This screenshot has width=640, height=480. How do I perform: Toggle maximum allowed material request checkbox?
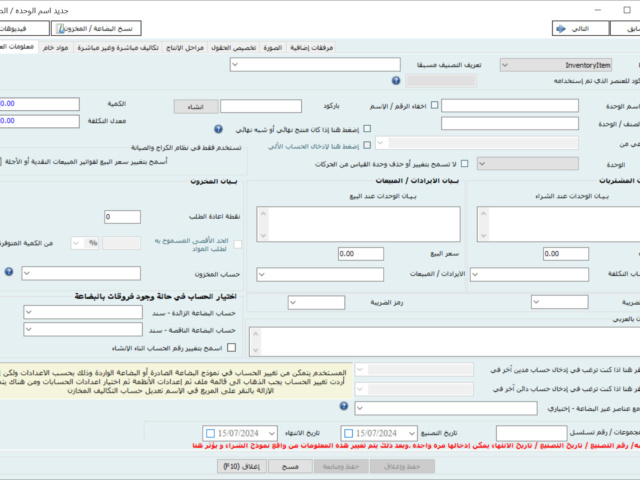click(238, 244)
